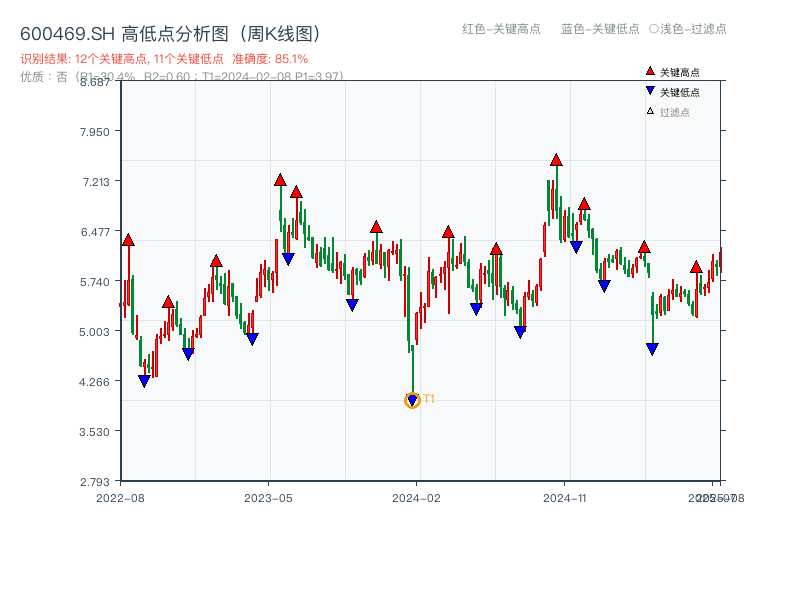Click the 2022-08 x-axis date label

(120, 498)
